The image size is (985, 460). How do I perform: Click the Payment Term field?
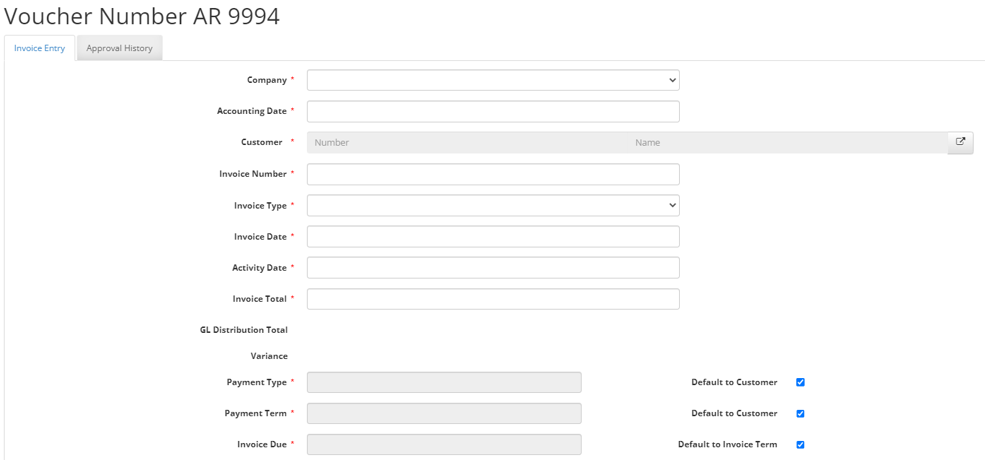coord(444,413)
